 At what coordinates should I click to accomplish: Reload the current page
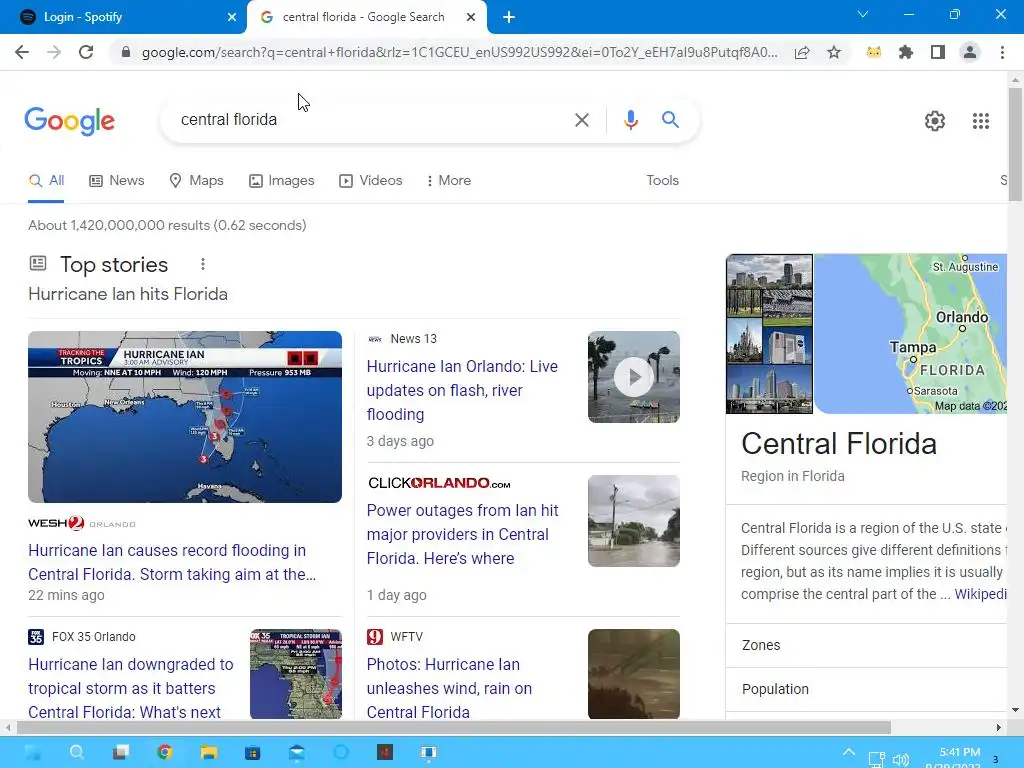pos(86,52)
